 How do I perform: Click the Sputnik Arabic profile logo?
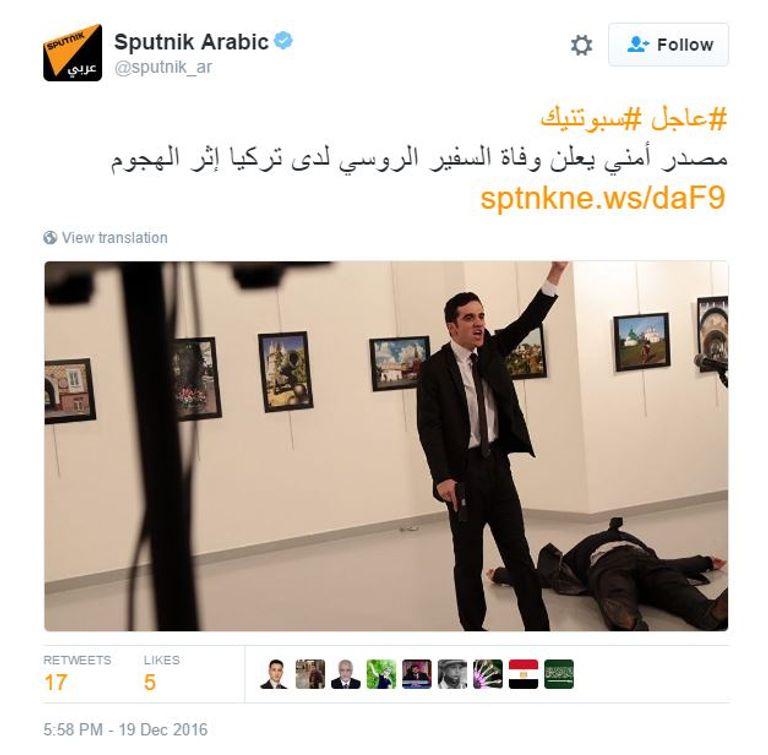click(x=72, y=52)
